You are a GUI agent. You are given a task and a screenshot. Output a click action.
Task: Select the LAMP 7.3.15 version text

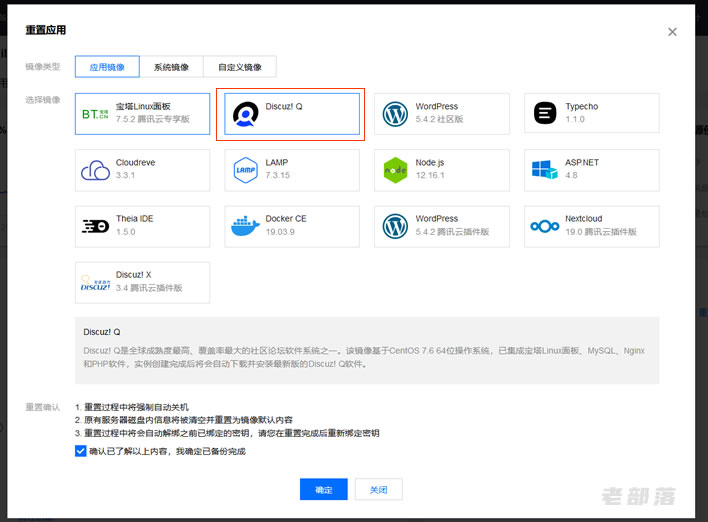coord(278,175)
